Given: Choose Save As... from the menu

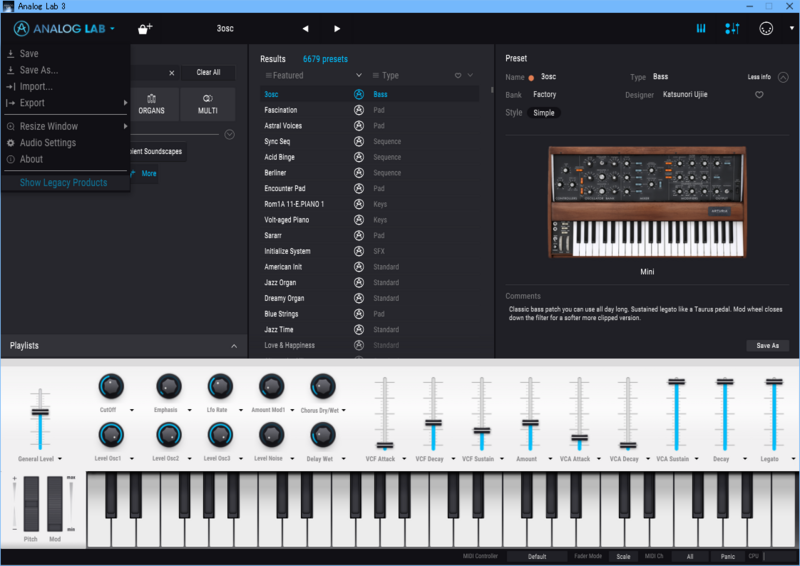Looking at the screenshot, I should pyautogui.click(x=39, y=70).
